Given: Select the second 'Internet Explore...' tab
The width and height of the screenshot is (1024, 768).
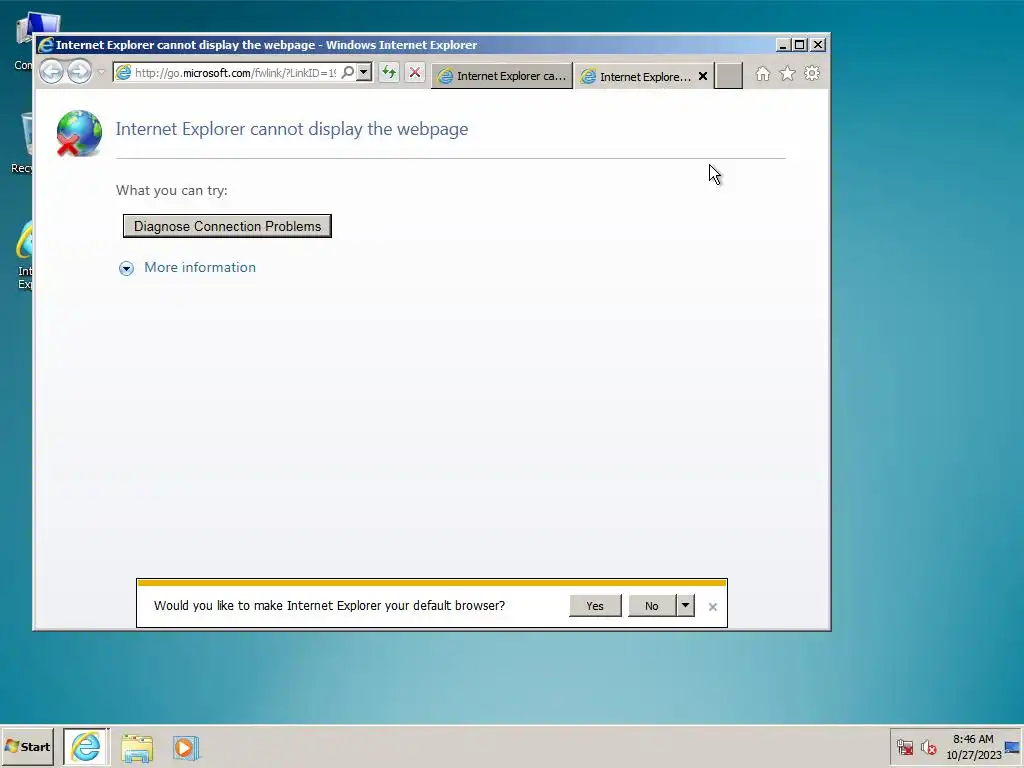Looking at the screenshot, I should [637, 76].
